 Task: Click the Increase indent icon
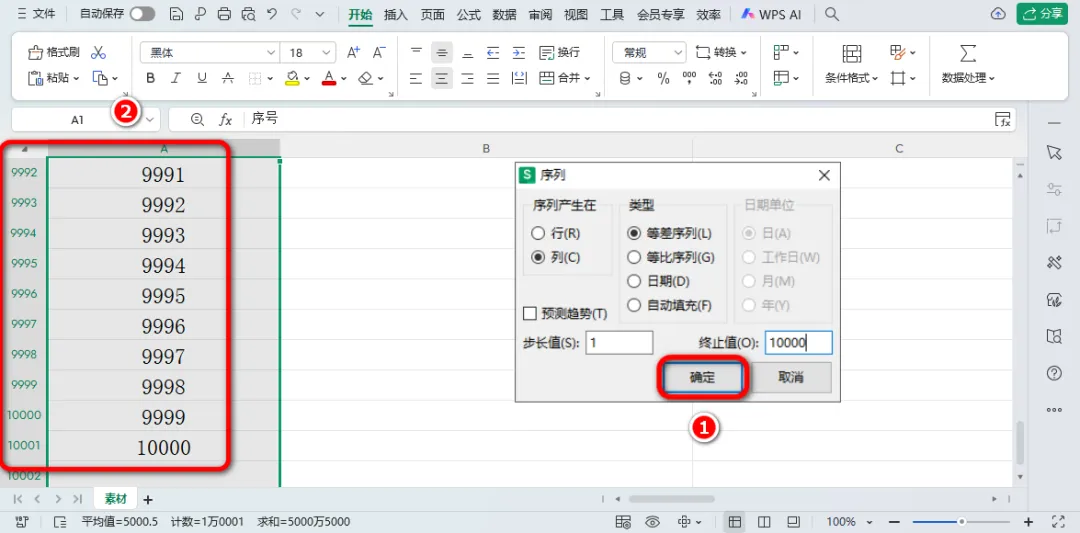click(x=519, y=52)
